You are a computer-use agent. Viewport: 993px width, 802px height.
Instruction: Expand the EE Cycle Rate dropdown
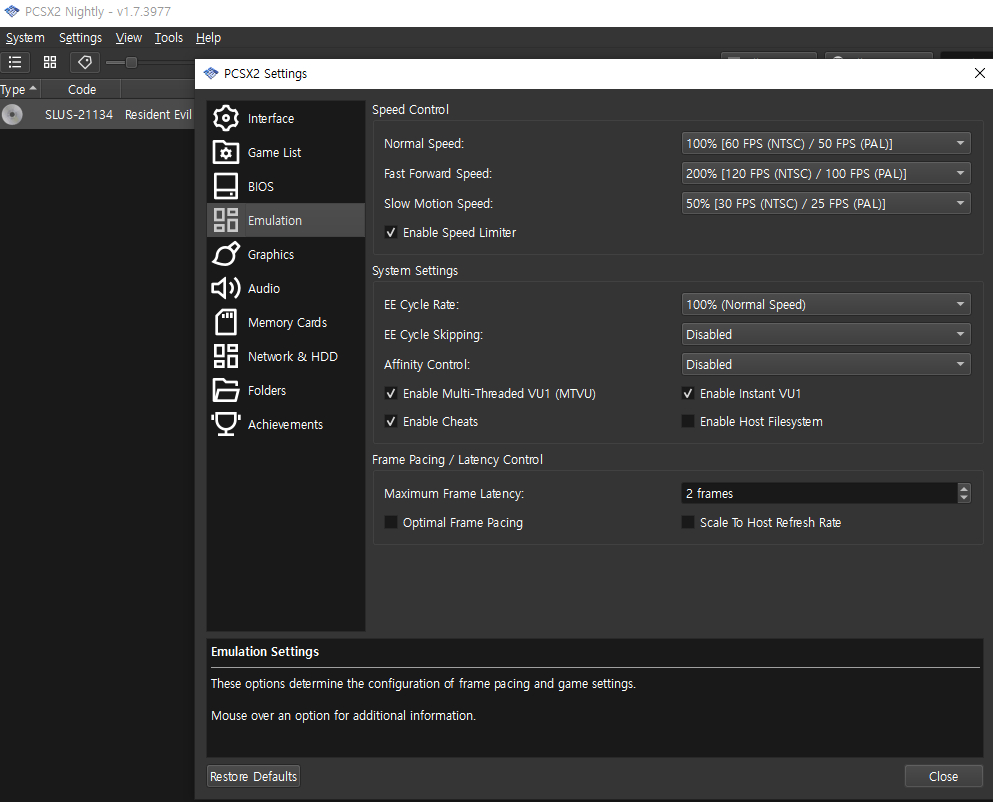click(826, 304)
